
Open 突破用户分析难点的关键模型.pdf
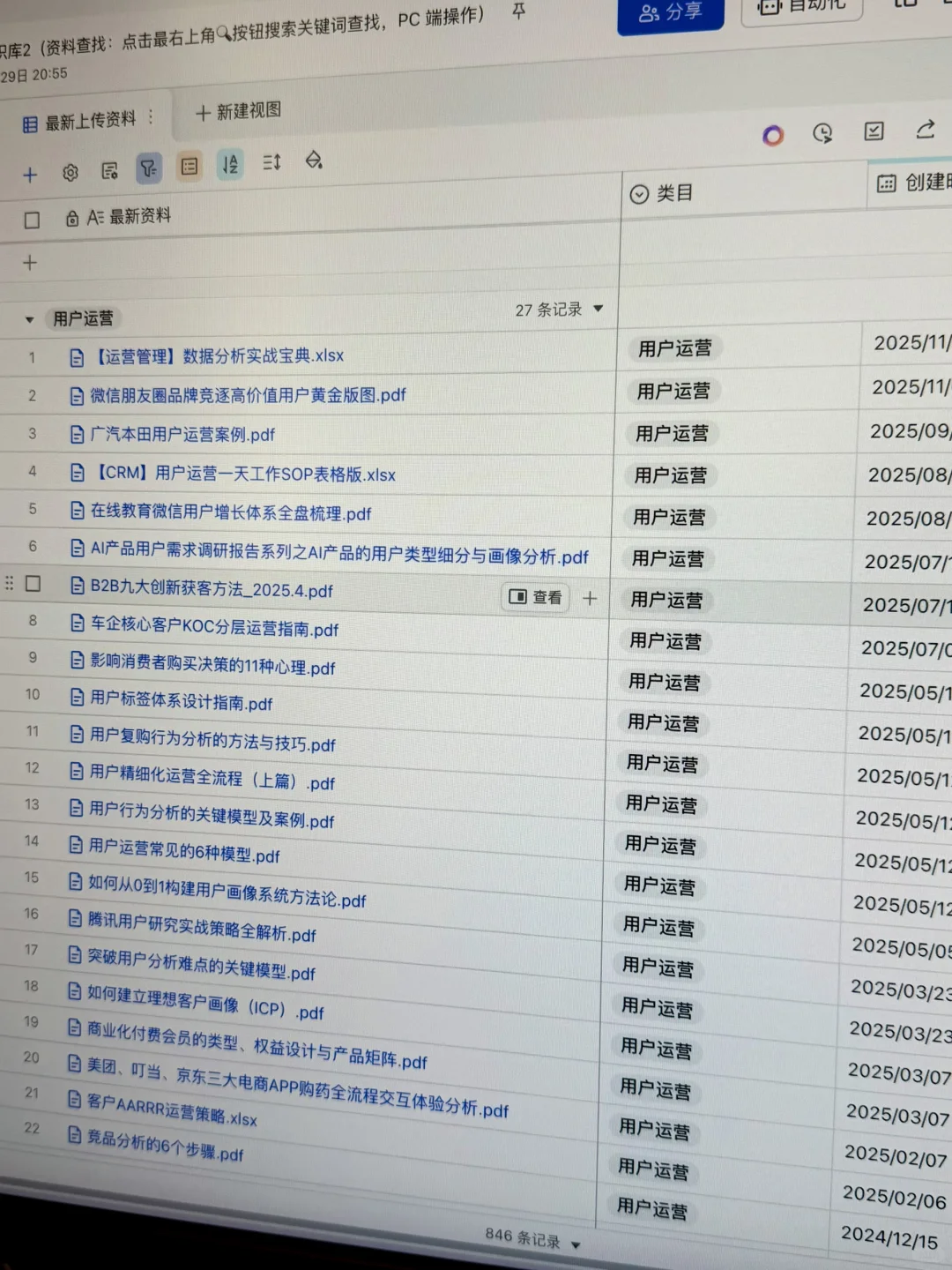tap(200, 964)
